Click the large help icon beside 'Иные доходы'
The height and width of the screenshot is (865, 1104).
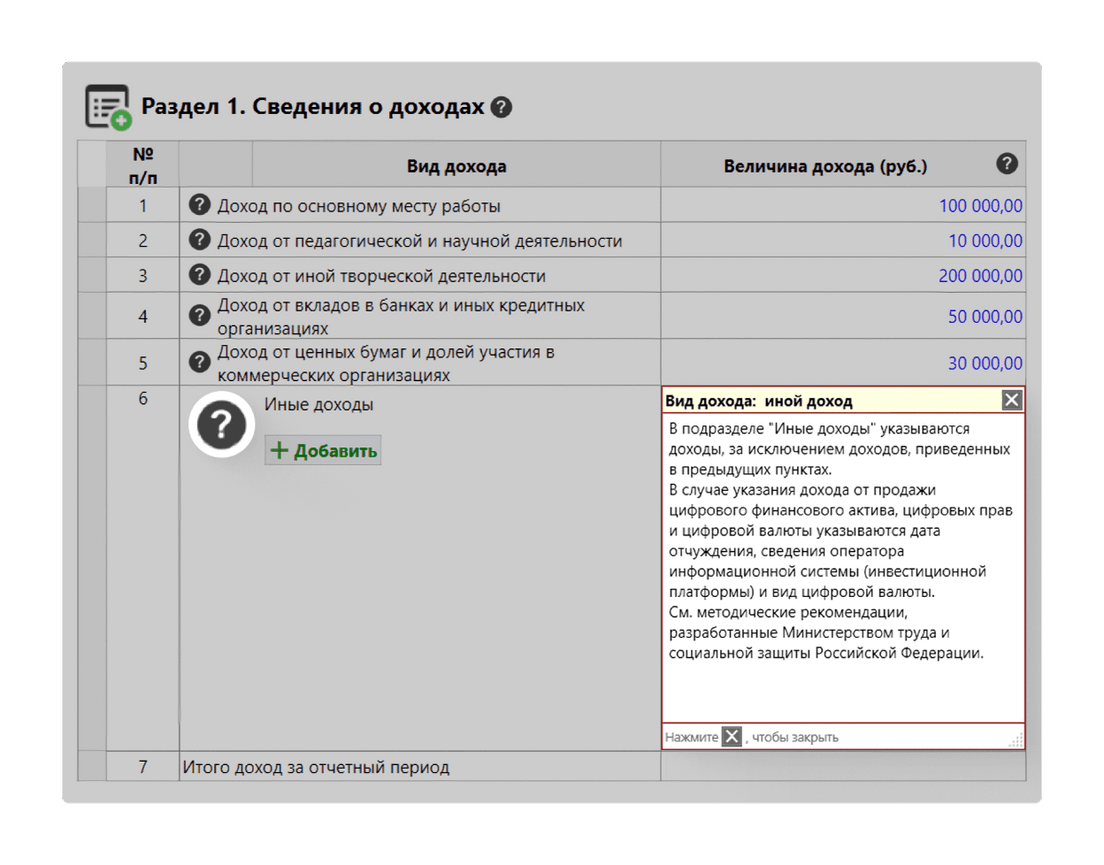[x=222, y=426]
